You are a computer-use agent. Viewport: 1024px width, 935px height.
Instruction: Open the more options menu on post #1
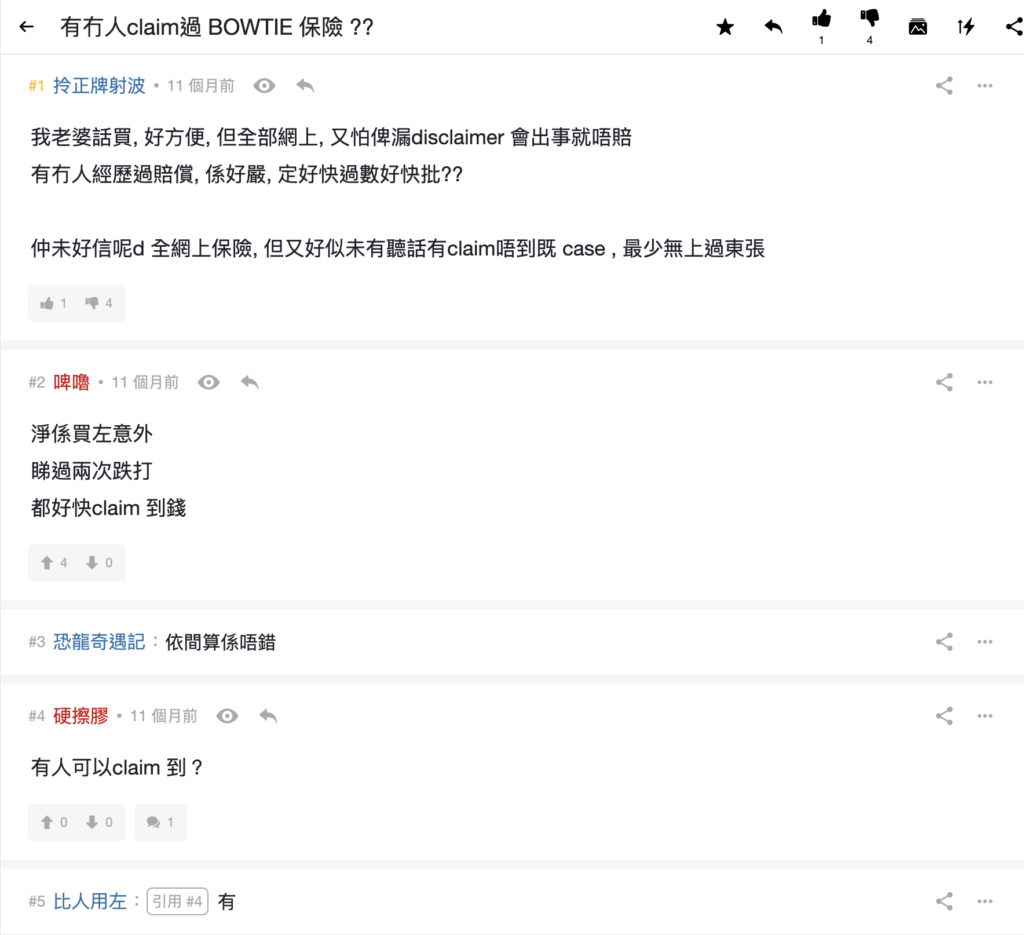click(x=985, y=86)
